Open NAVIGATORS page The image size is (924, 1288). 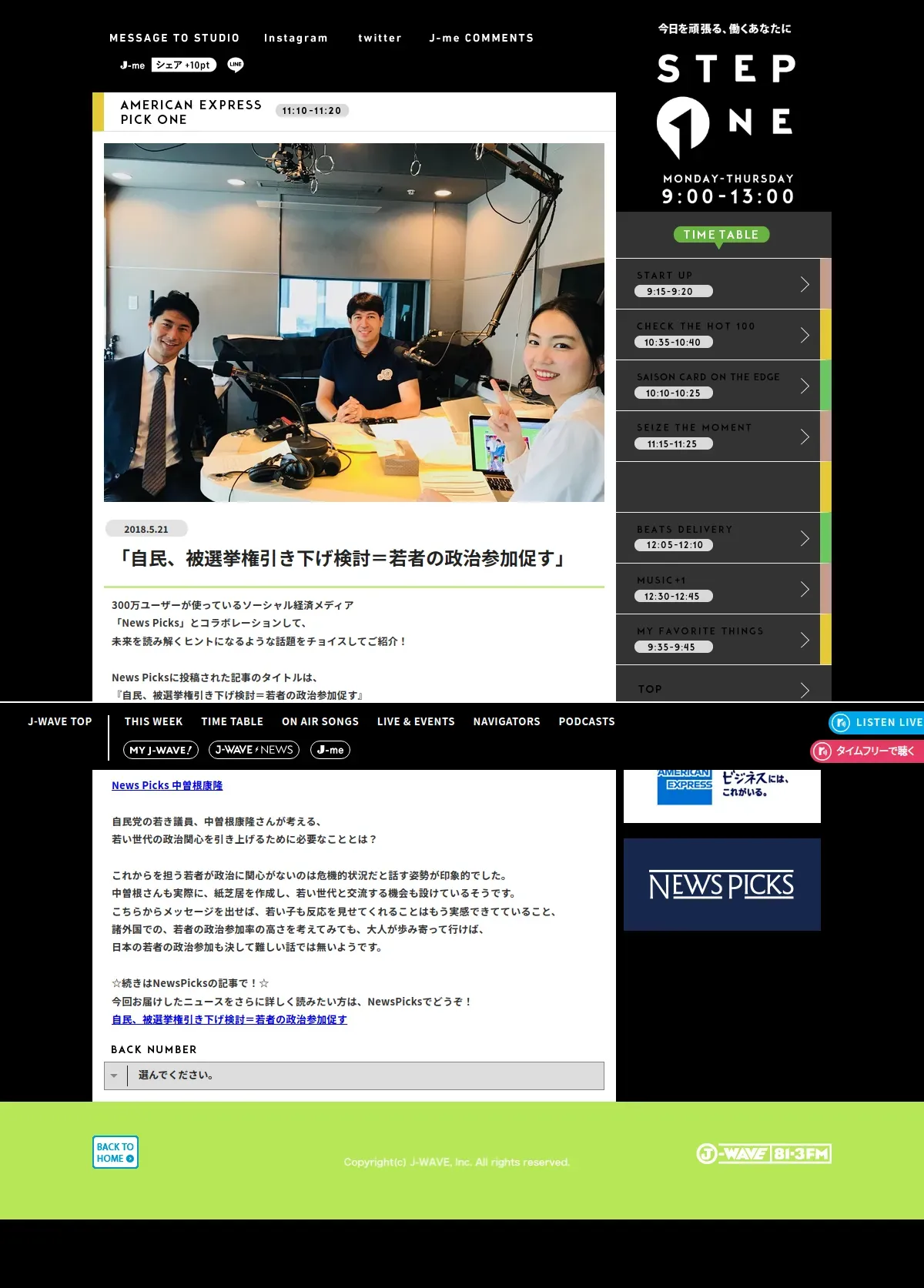coord(507,721)
